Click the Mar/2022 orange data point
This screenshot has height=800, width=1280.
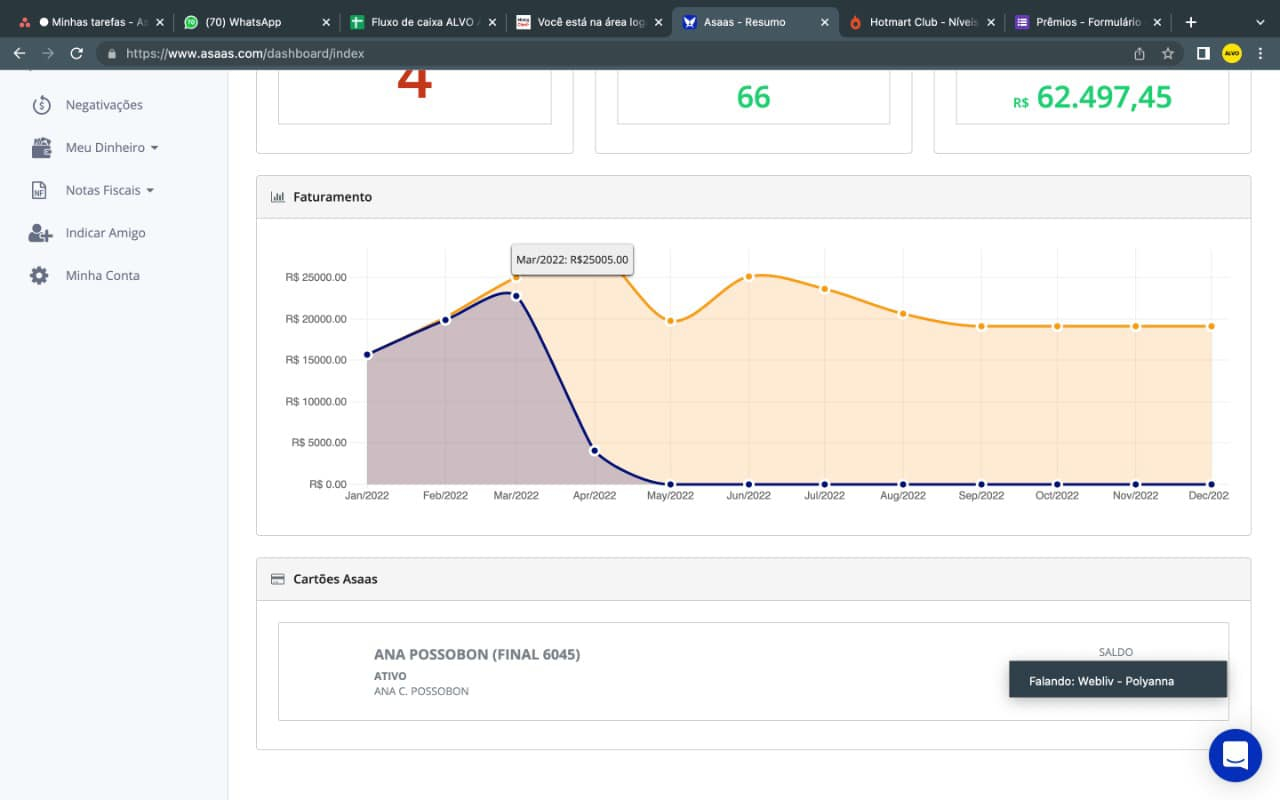tap(517, 277)
